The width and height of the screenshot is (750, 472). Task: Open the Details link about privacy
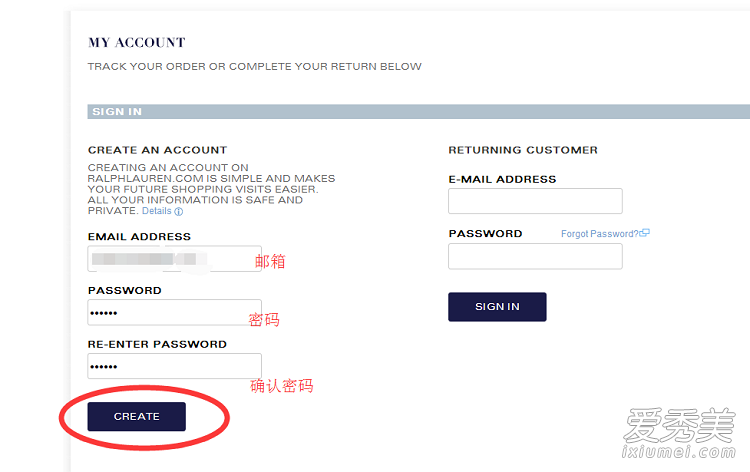157,212
